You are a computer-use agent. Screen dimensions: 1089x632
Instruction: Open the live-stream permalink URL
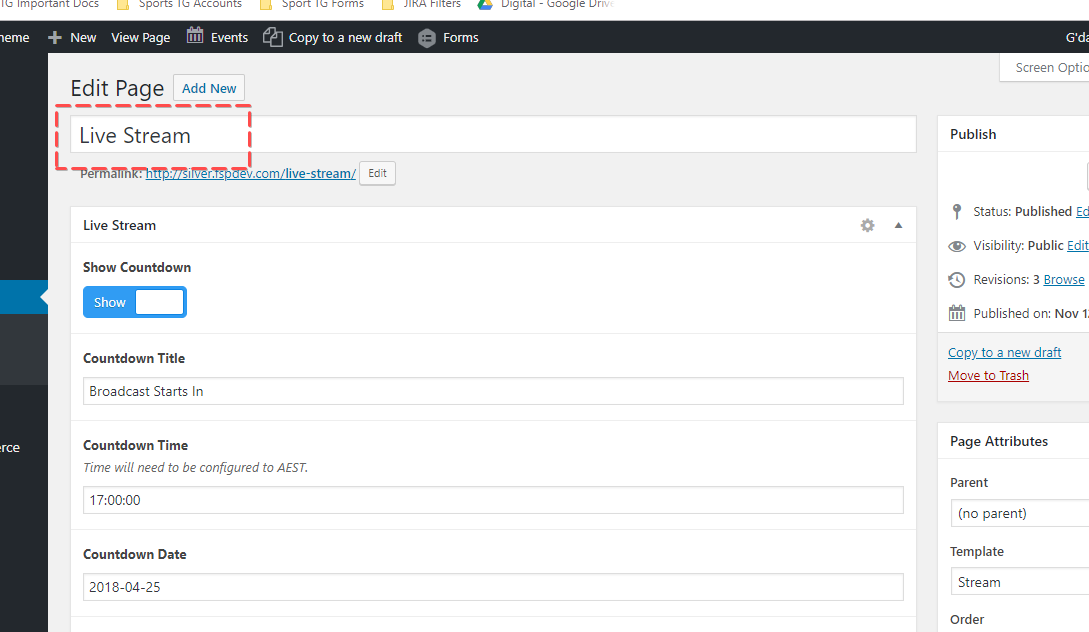[251, 174]
